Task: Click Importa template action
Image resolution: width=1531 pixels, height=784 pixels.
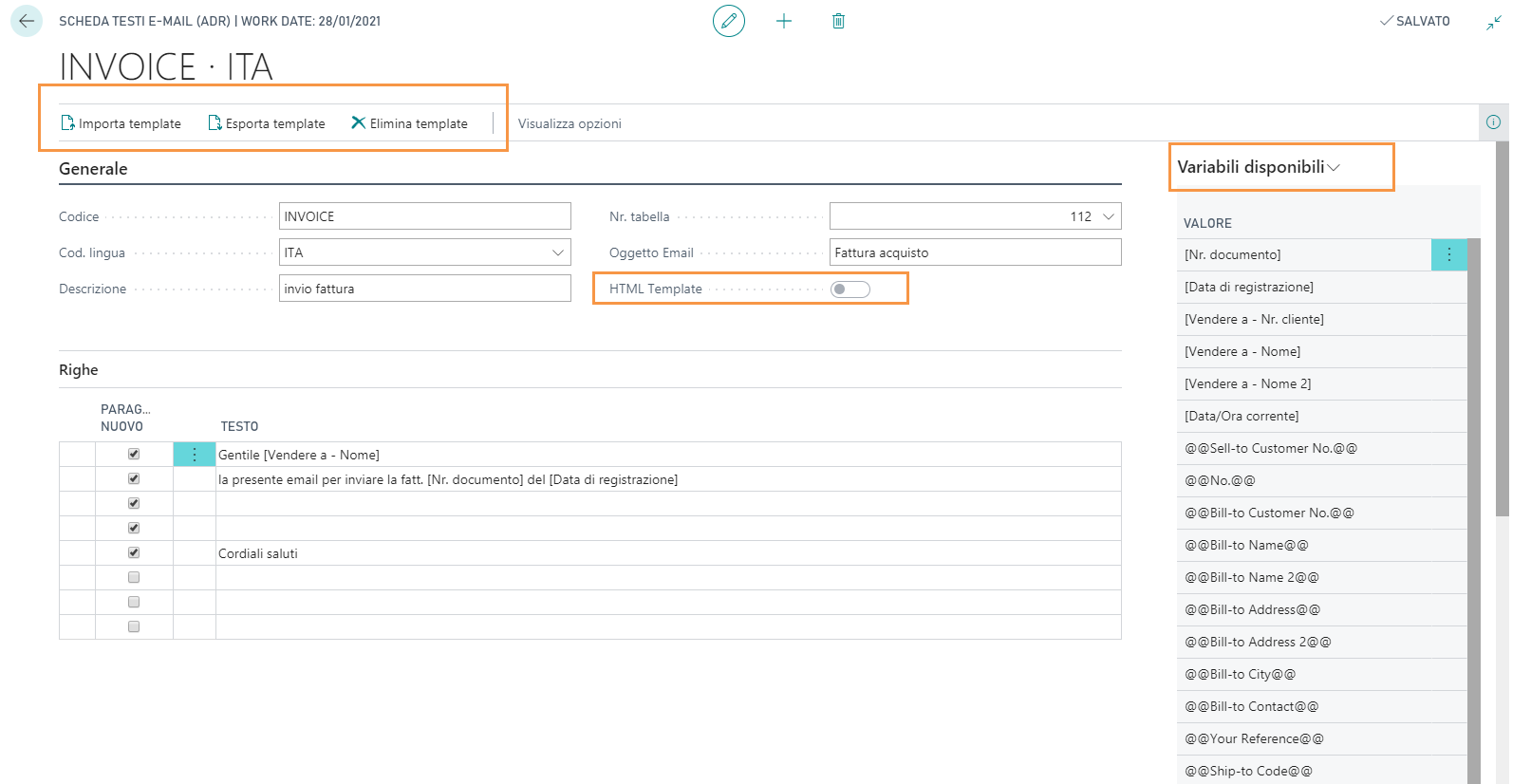Action: [x=121, y=123]
